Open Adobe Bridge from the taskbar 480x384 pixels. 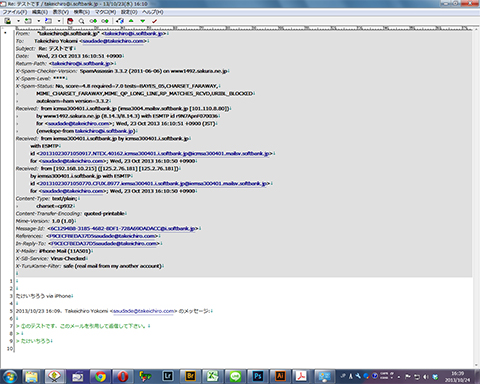coord(190,377)
